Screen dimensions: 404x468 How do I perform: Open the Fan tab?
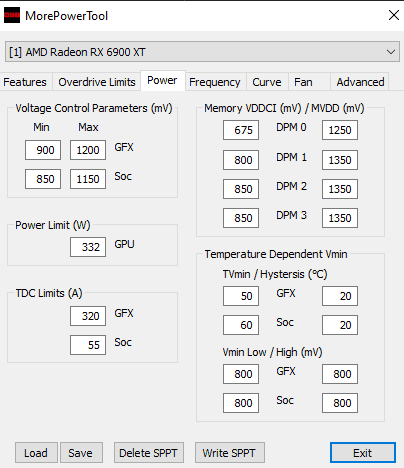coord(303,82)
